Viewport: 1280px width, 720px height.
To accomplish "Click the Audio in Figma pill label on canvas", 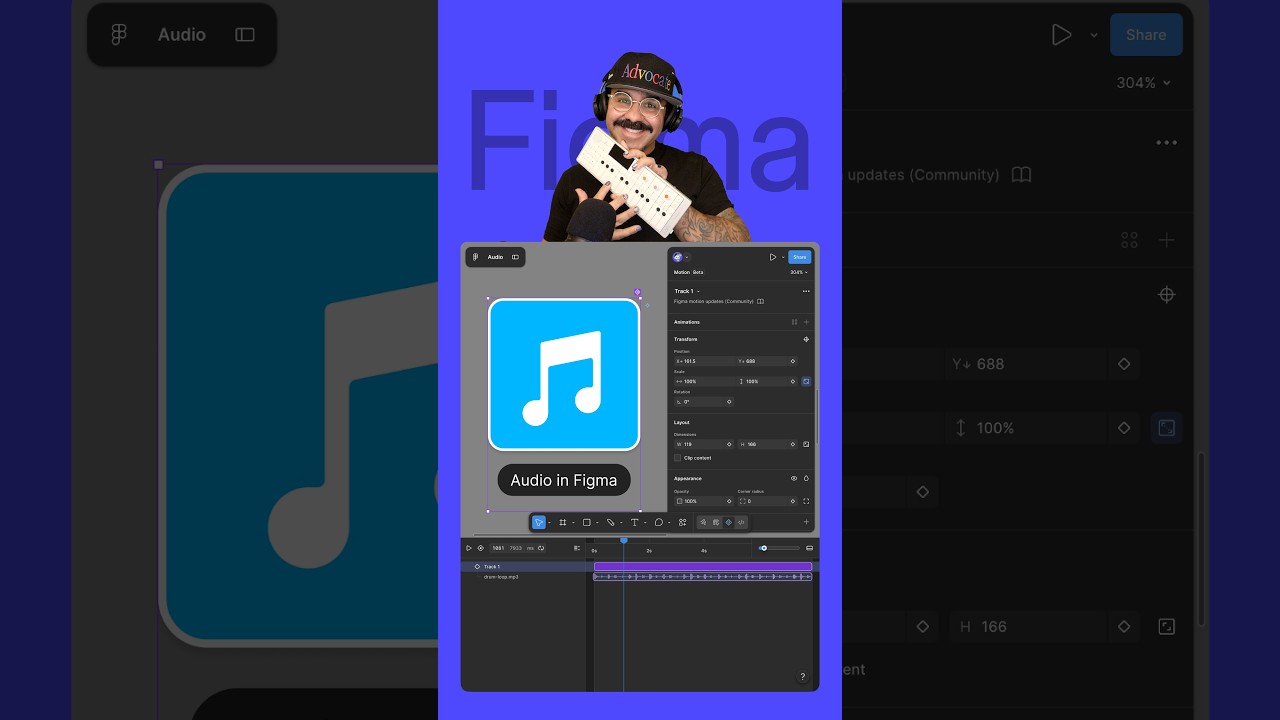I will [x=564, y=480].
